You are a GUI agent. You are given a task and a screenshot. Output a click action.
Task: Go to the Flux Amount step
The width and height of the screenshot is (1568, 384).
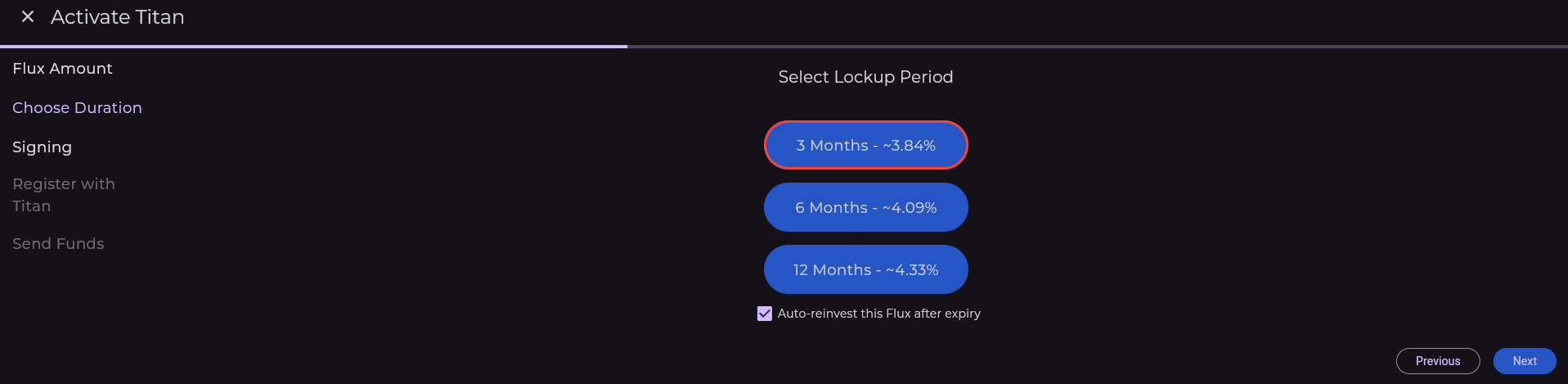(x=62, y=69)
